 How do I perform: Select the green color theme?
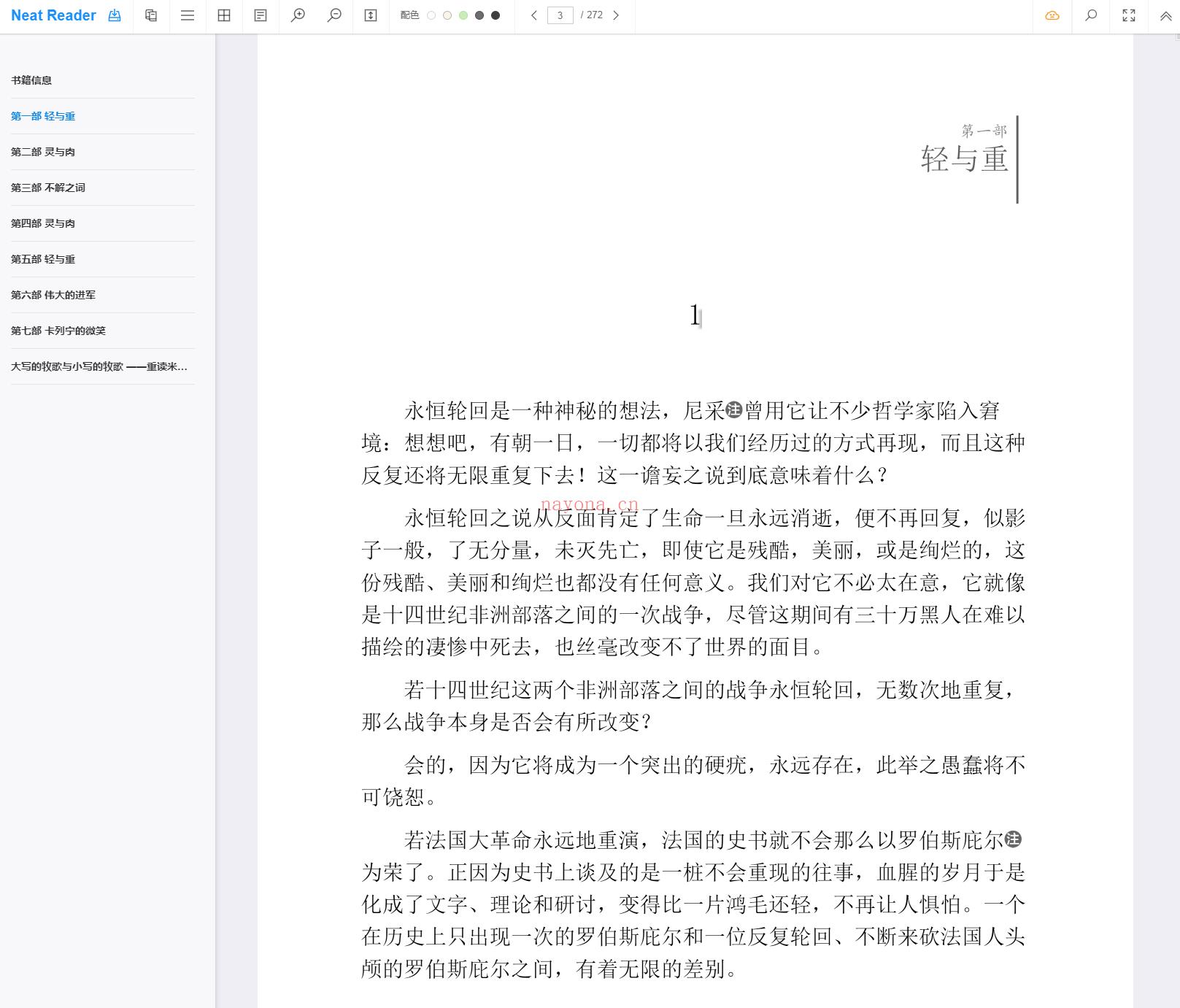coord(463,15)
